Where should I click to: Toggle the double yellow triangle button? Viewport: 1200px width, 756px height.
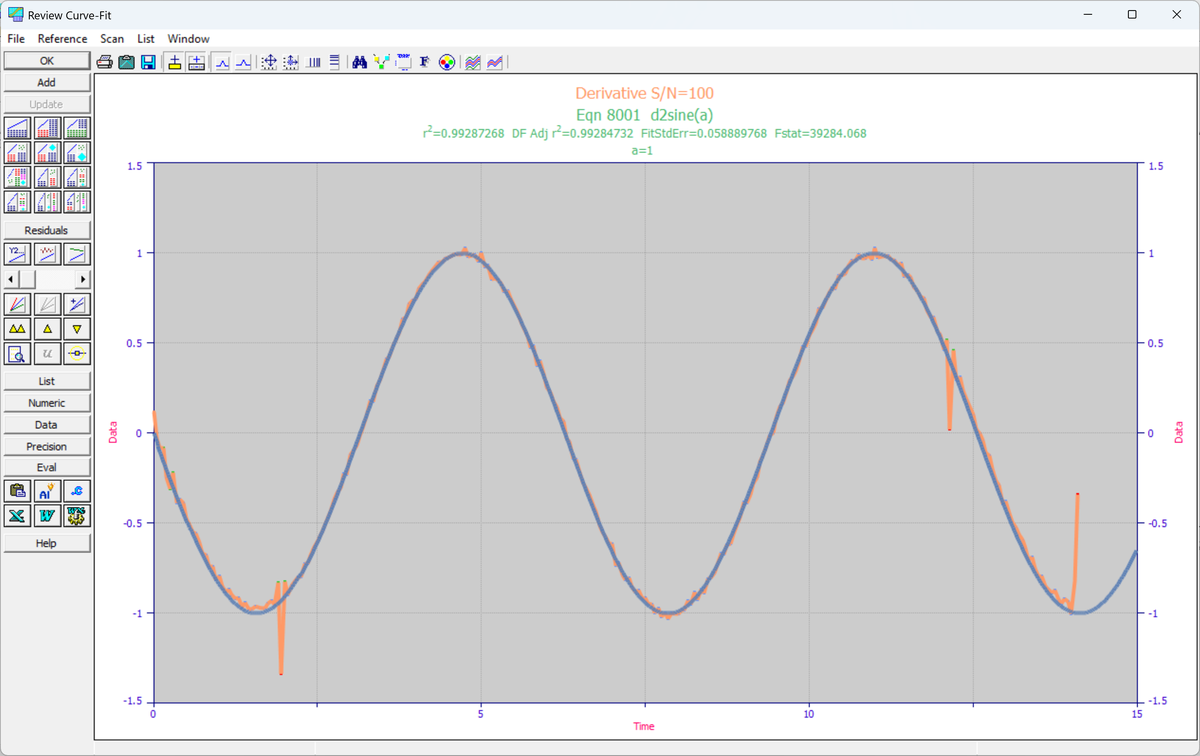coord(17,329)
